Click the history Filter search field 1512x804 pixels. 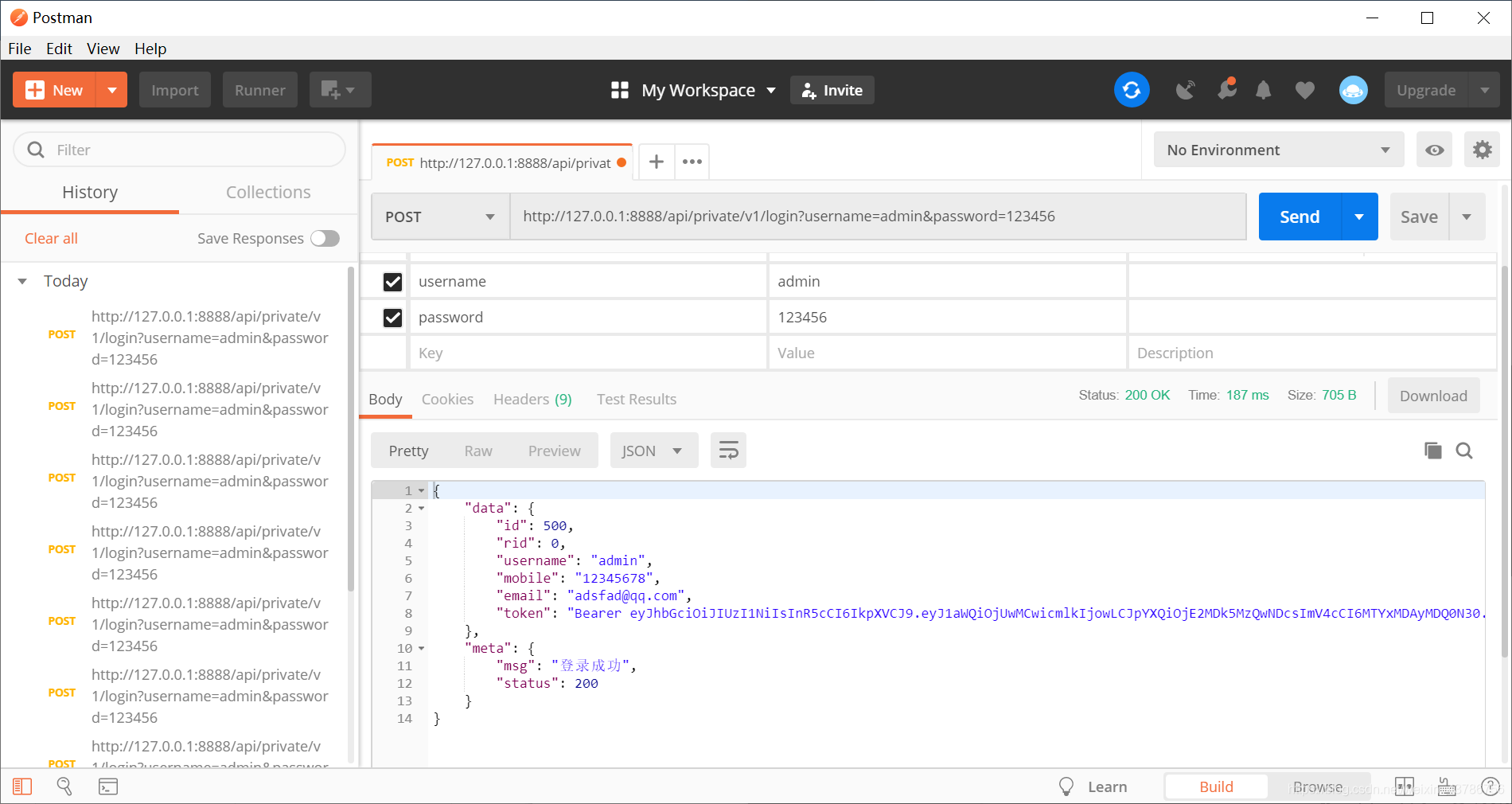[179, 150]
